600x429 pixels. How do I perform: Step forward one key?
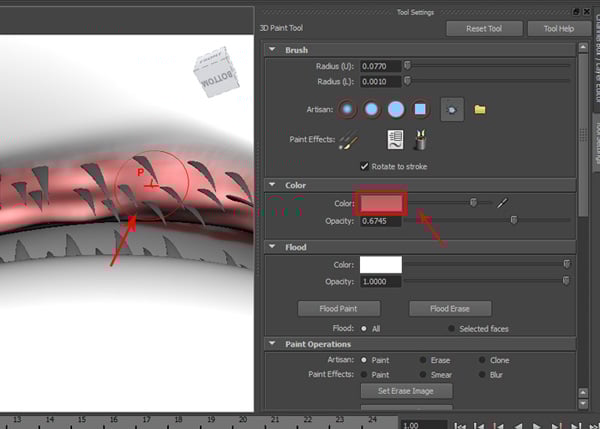pos(556,426)
